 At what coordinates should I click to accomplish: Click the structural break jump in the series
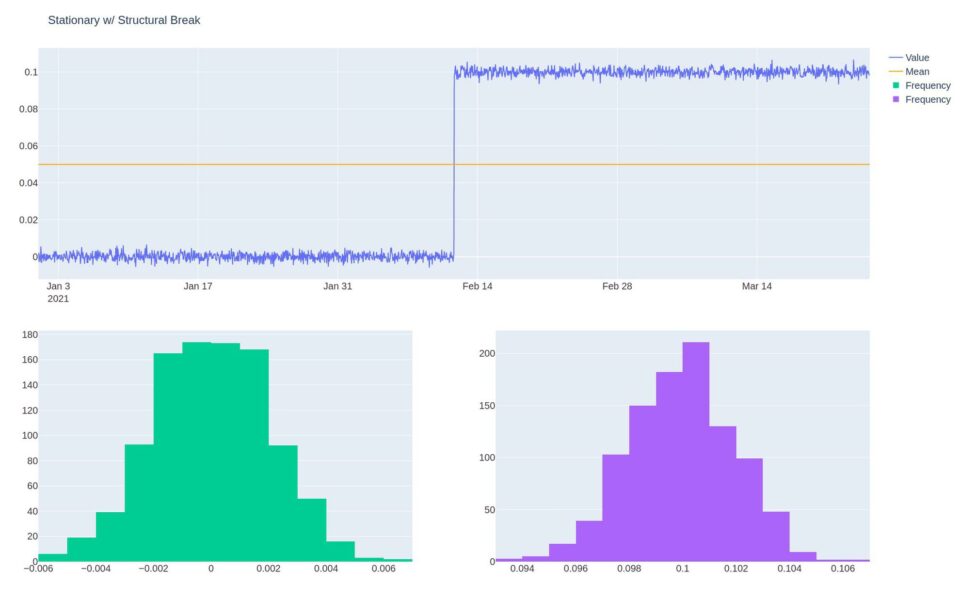coord(453,160)
